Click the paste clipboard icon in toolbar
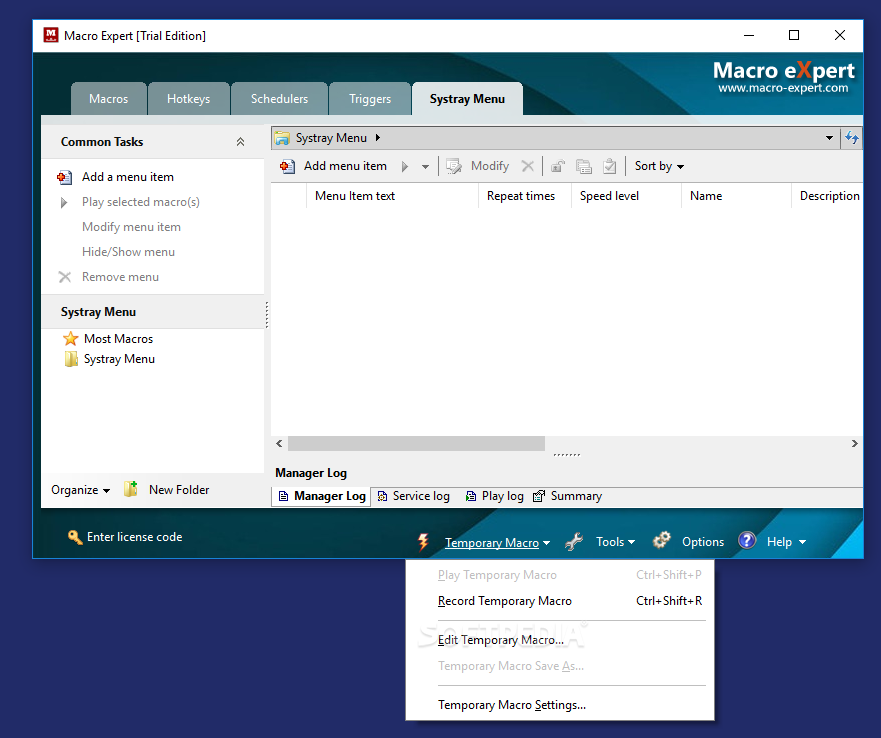881x738 pixels. (610, 166)
